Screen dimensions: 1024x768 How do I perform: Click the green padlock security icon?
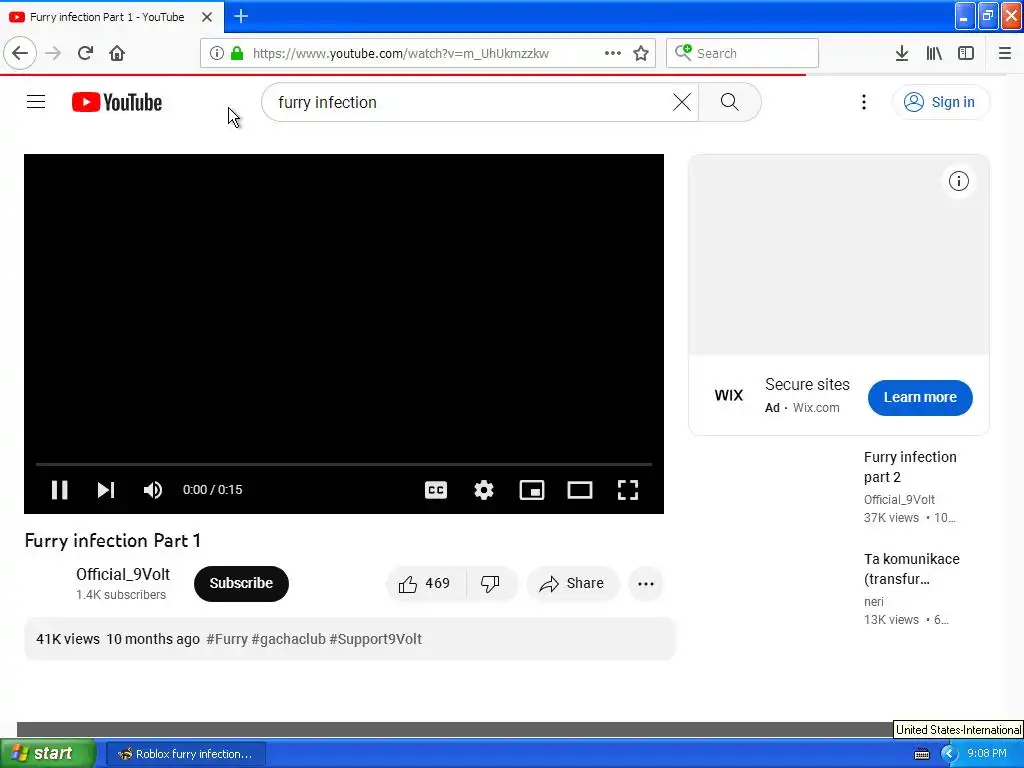(237, 53)
